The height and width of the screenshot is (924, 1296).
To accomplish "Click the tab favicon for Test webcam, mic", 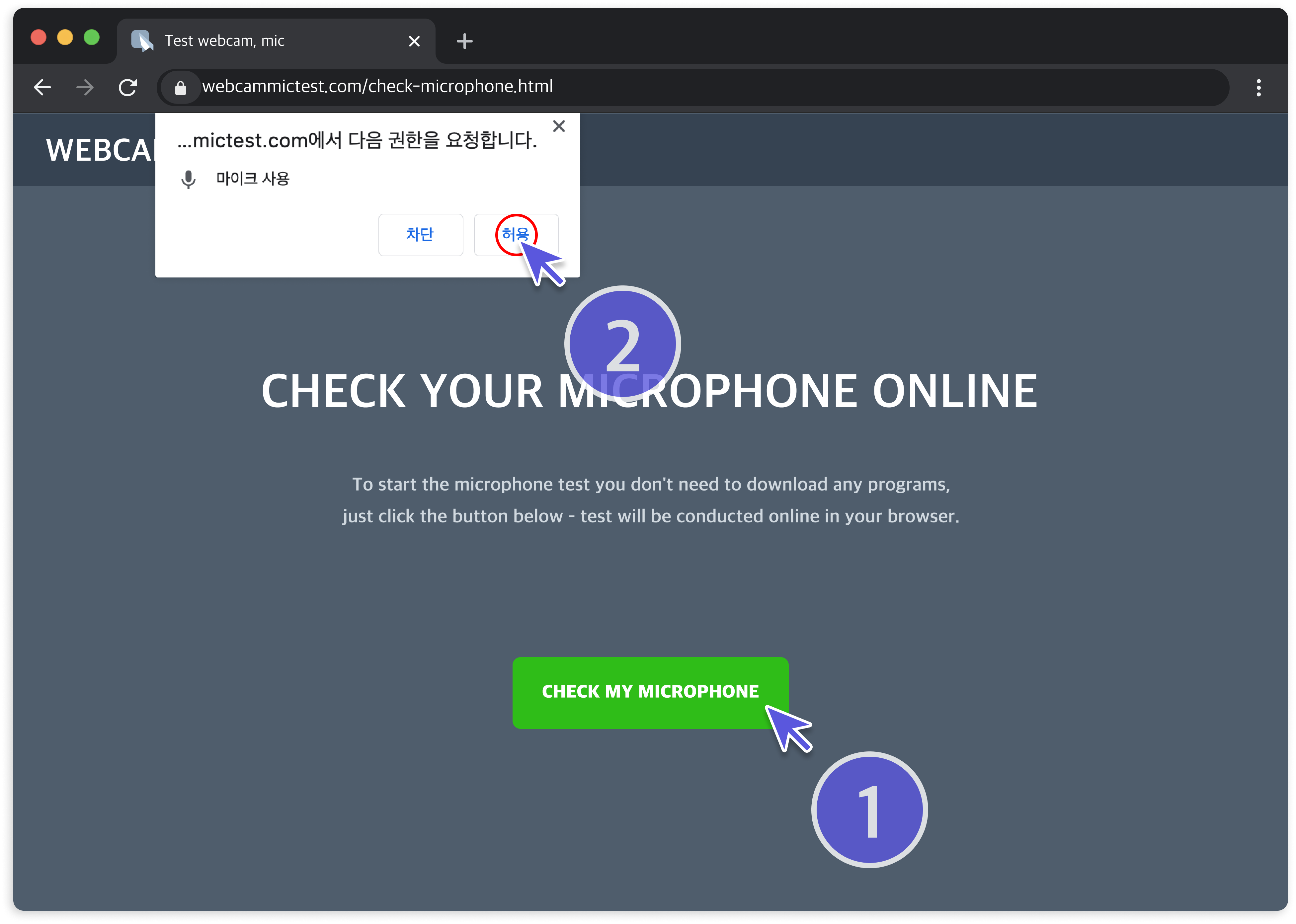I will pos(142,40).
